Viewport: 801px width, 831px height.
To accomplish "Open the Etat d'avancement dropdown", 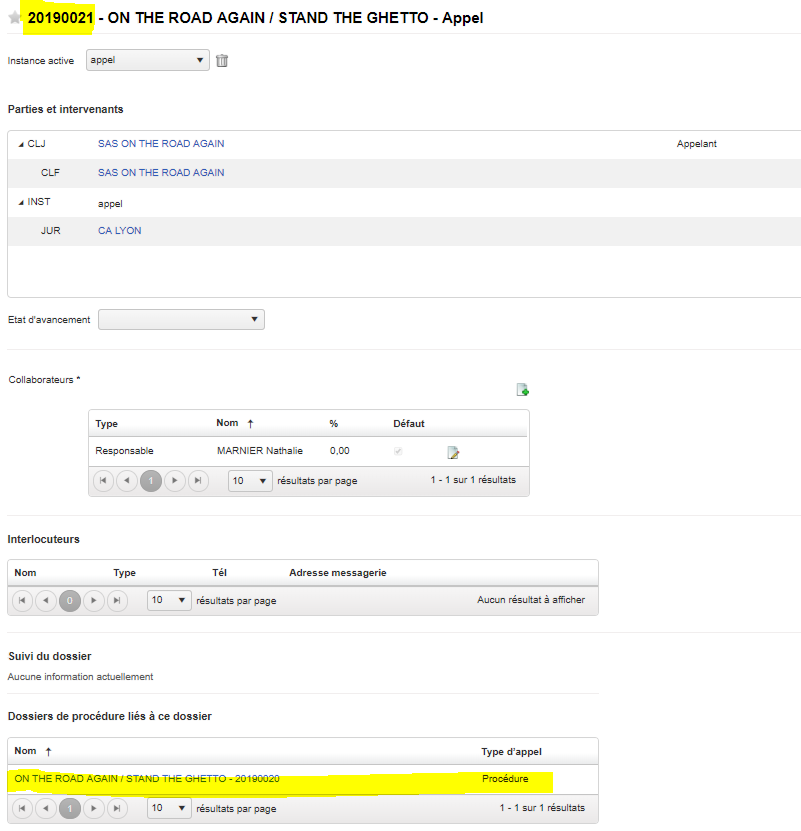I will (181, 320).
